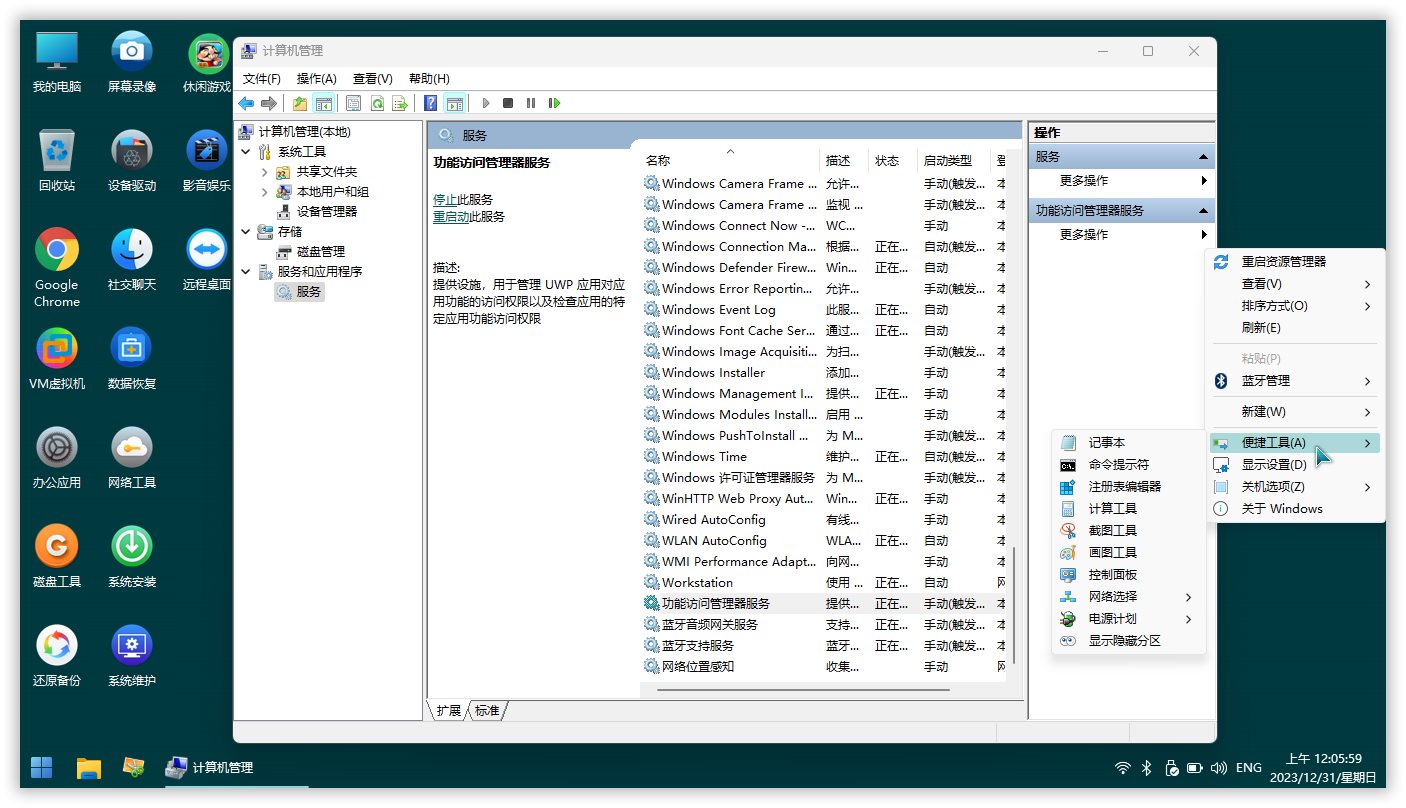Sort services by the 启动类型 column header

pyautogui.click(x=954, y=160)
